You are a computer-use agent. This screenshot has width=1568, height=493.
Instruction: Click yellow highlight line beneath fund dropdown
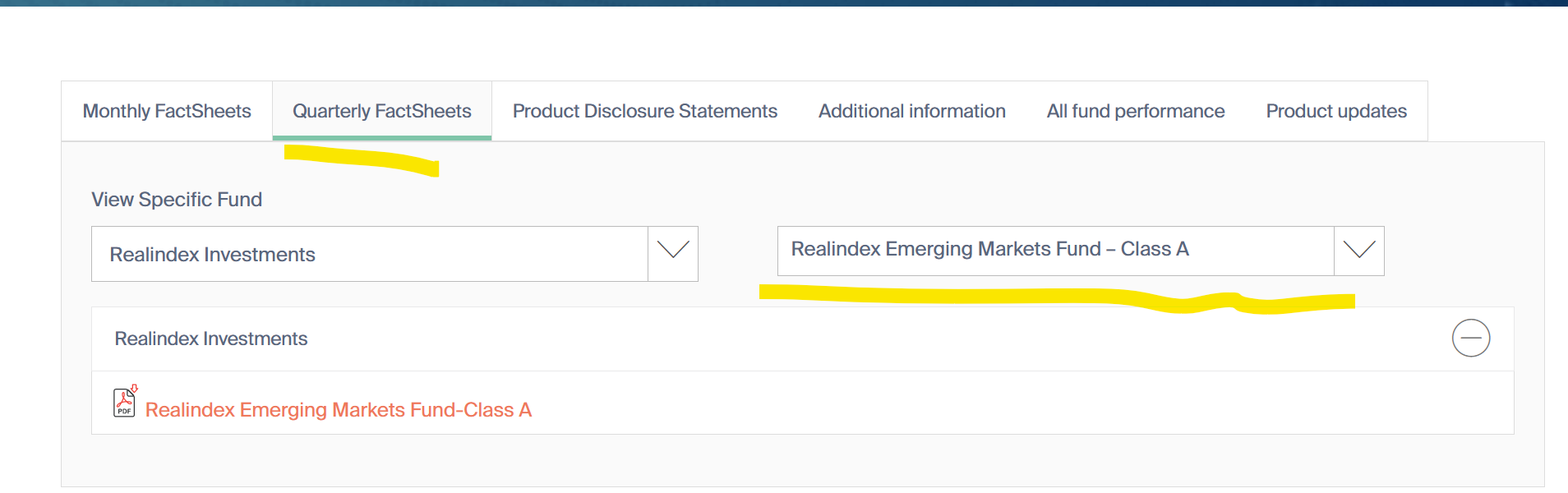(x=986, y=295)
